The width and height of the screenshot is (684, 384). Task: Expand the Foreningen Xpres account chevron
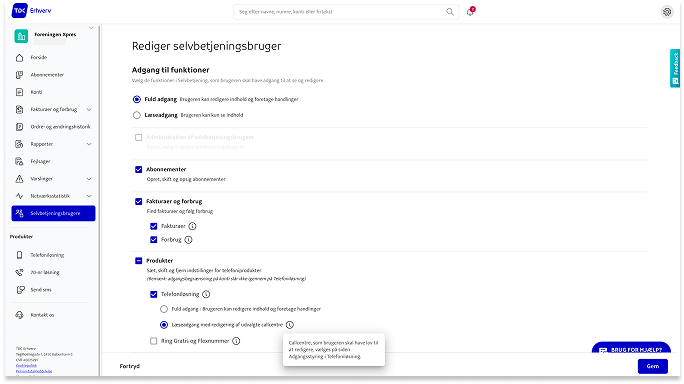pos(91,28)
